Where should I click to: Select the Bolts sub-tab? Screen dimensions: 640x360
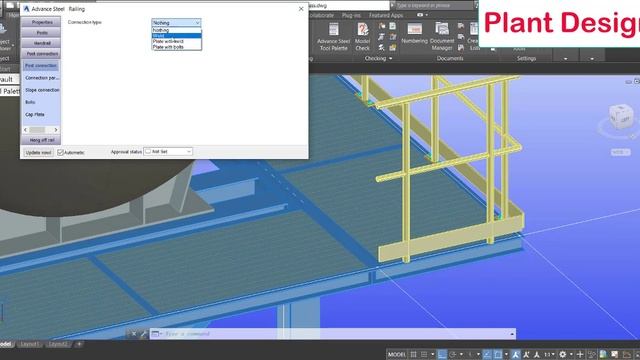(x=30, y=102)
